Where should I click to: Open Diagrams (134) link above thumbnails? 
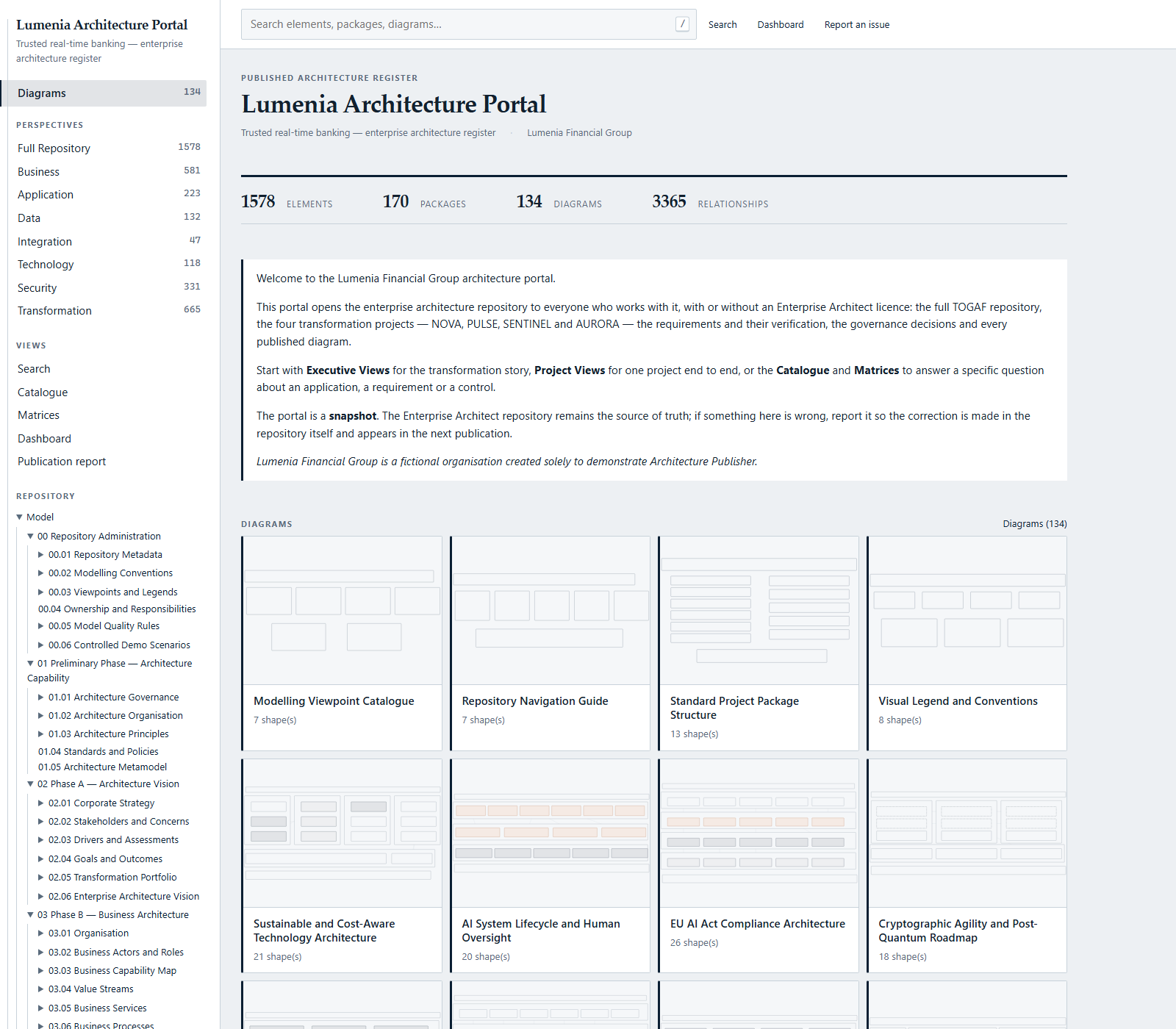[1034, 523]
